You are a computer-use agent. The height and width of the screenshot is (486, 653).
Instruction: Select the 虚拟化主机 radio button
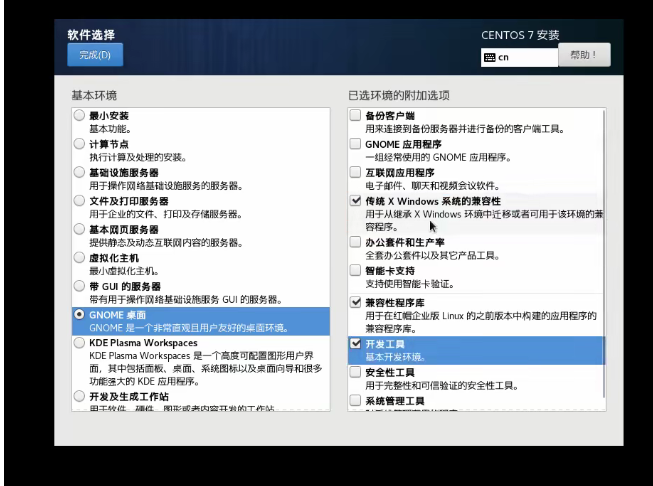click(x=79, y=257)
